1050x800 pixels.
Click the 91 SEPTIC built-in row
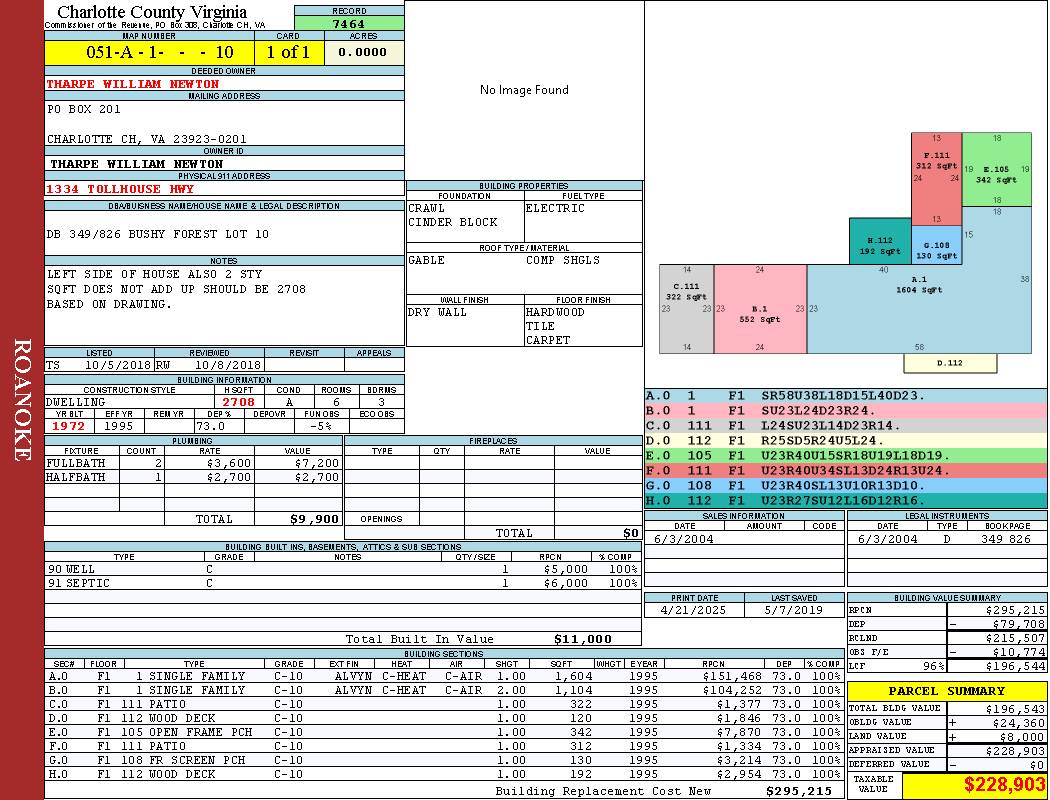click(343, 583)
